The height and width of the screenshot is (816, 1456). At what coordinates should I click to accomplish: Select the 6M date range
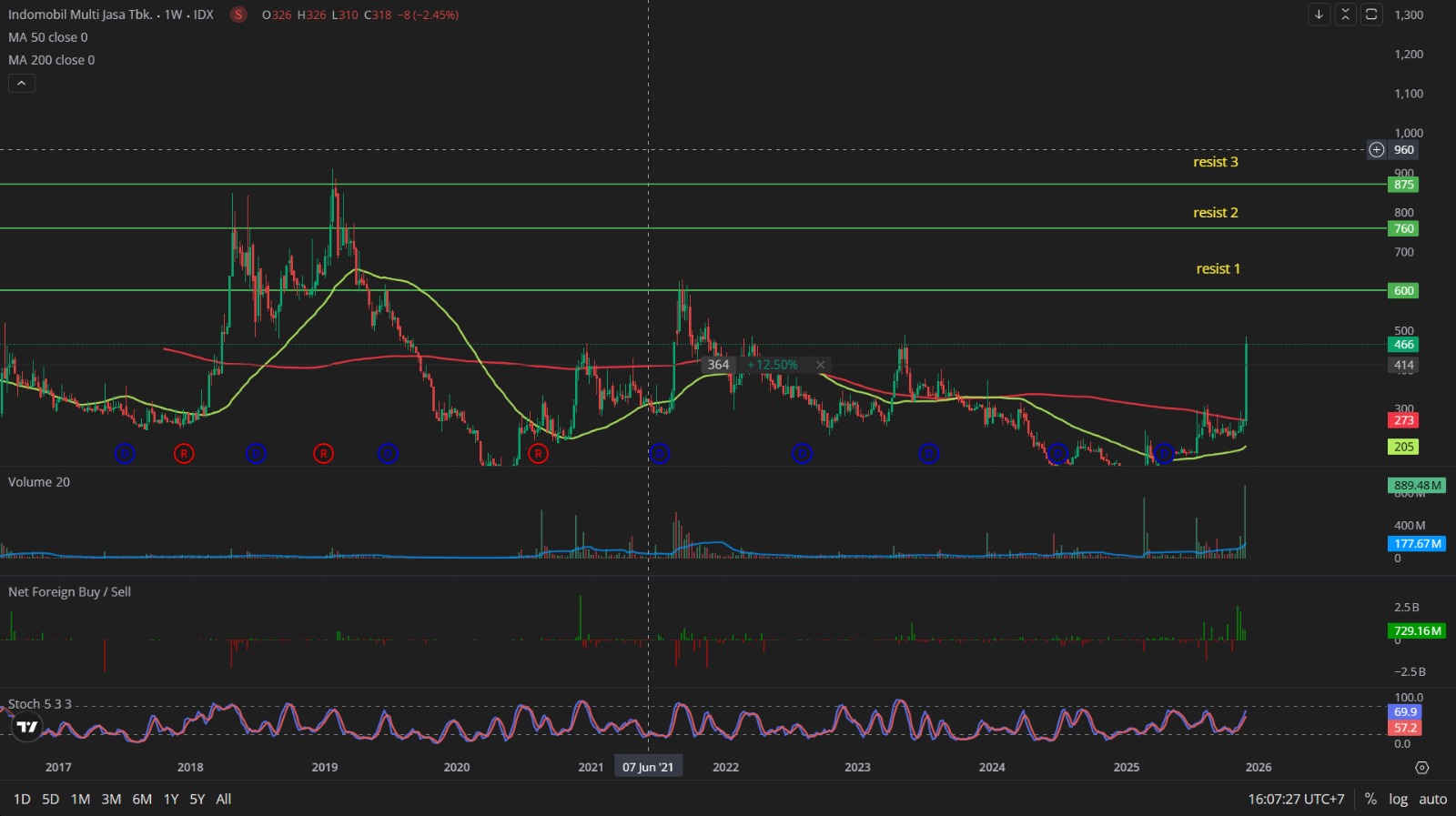[142, 799]
